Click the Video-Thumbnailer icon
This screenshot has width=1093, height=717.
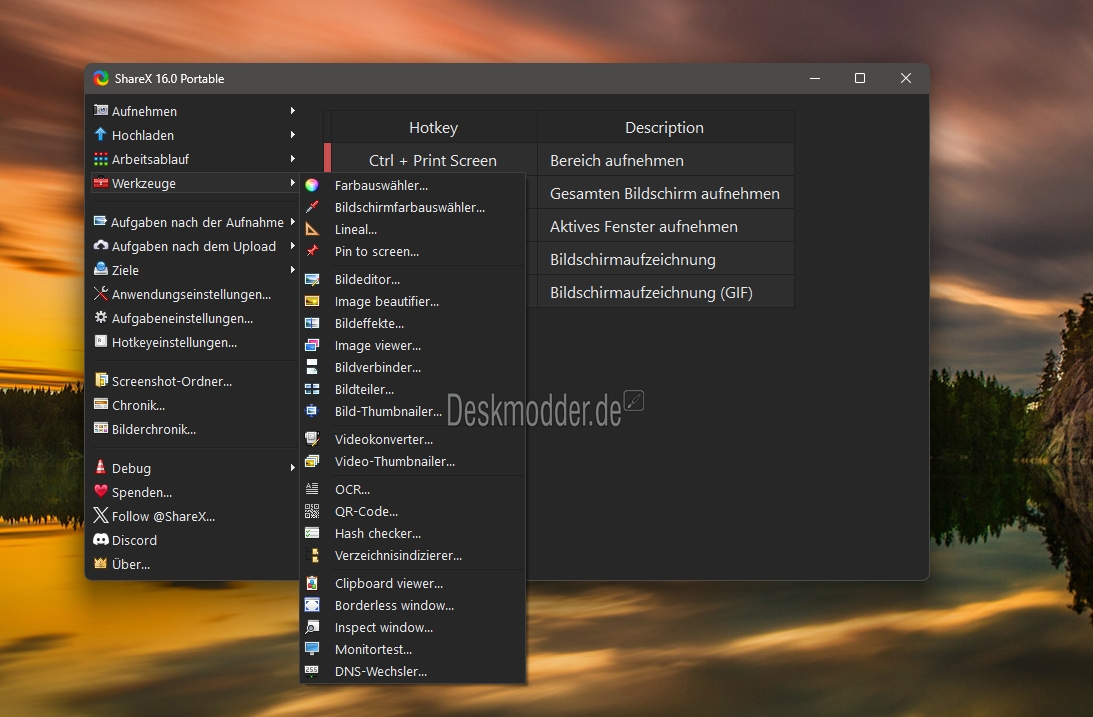[312, 461]
